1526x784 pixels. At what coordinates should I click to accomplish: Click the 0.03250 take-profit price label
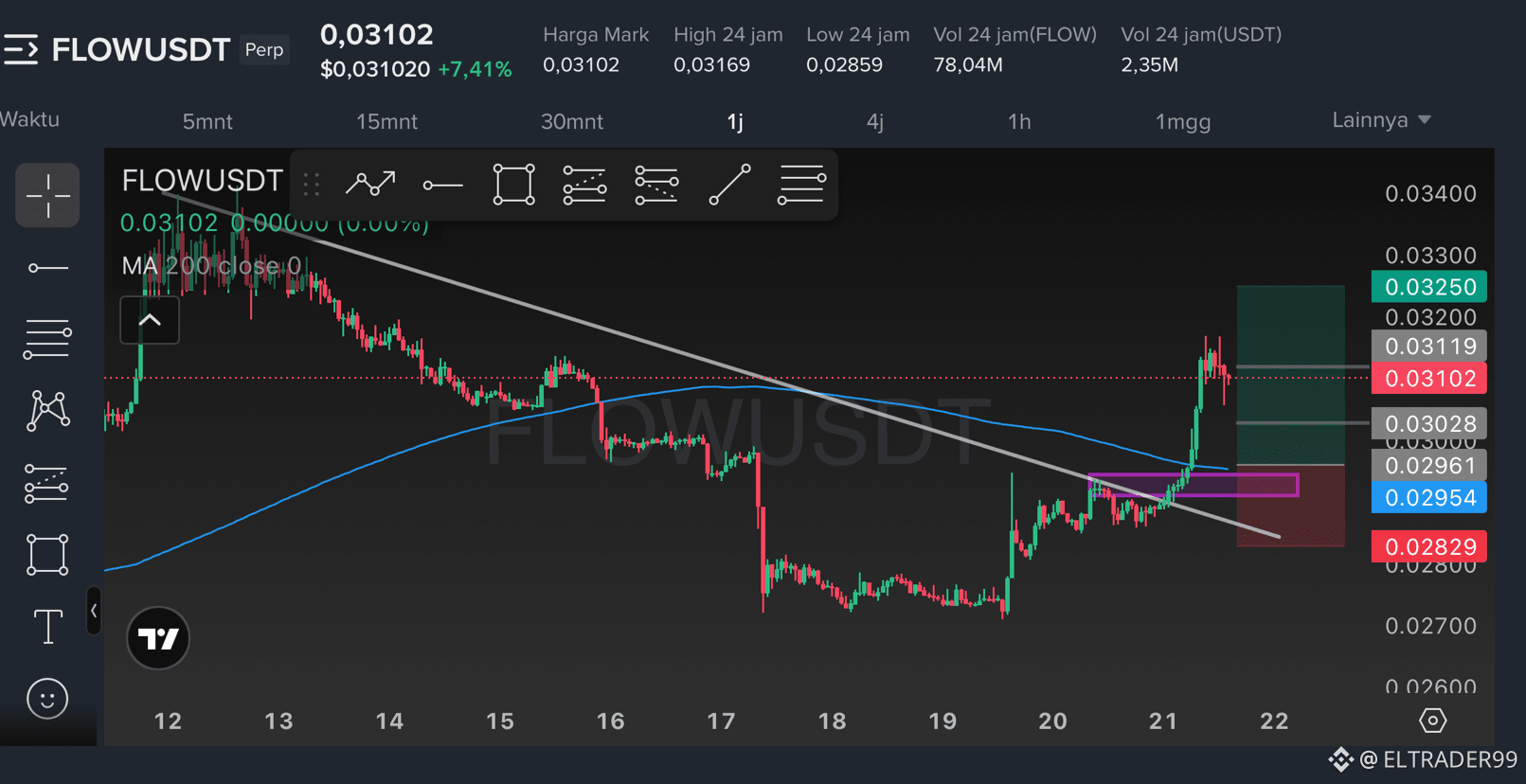pos(1429,287)
